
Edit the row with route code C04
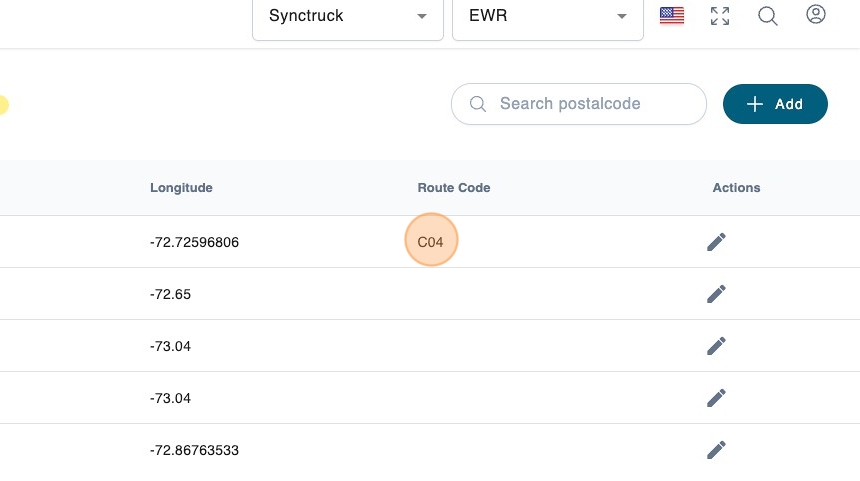tap(716, 242)
